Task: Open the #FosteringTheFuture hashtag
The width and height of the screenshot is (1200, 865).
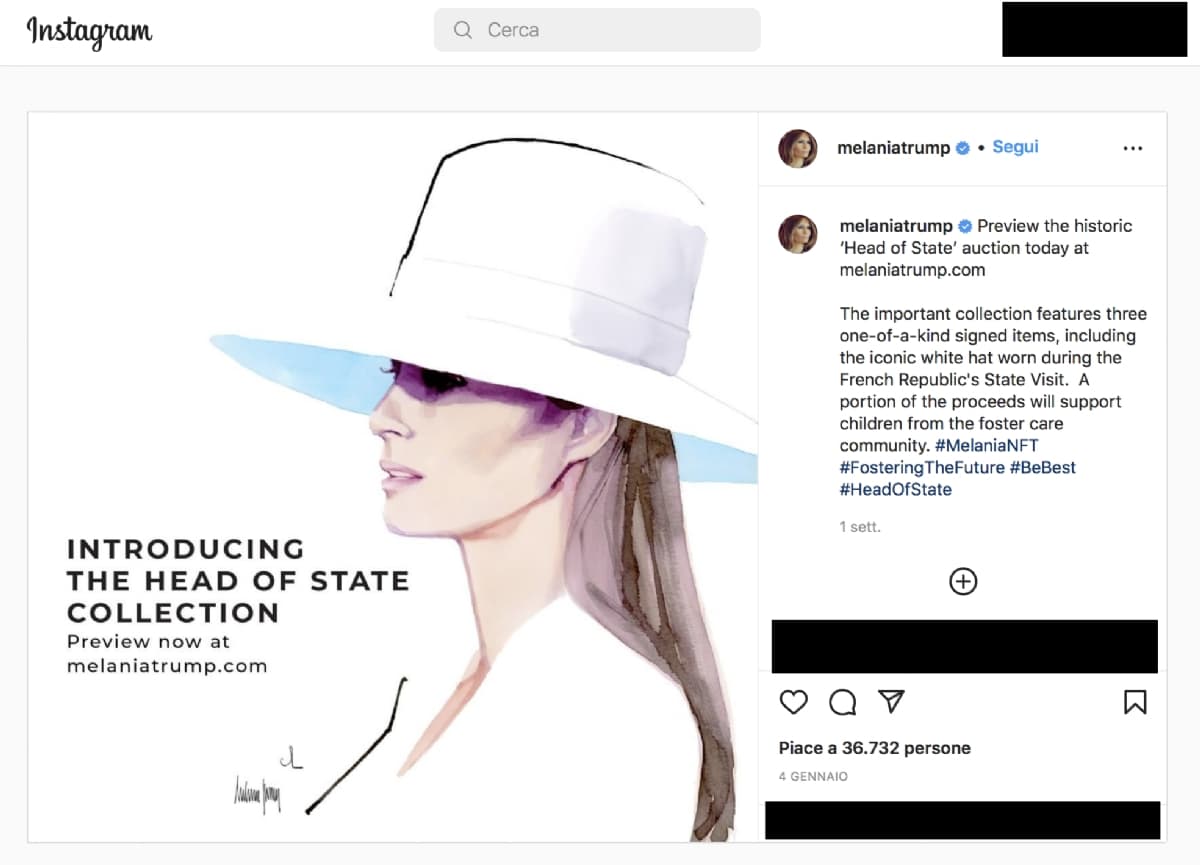Action: [921, 467]
